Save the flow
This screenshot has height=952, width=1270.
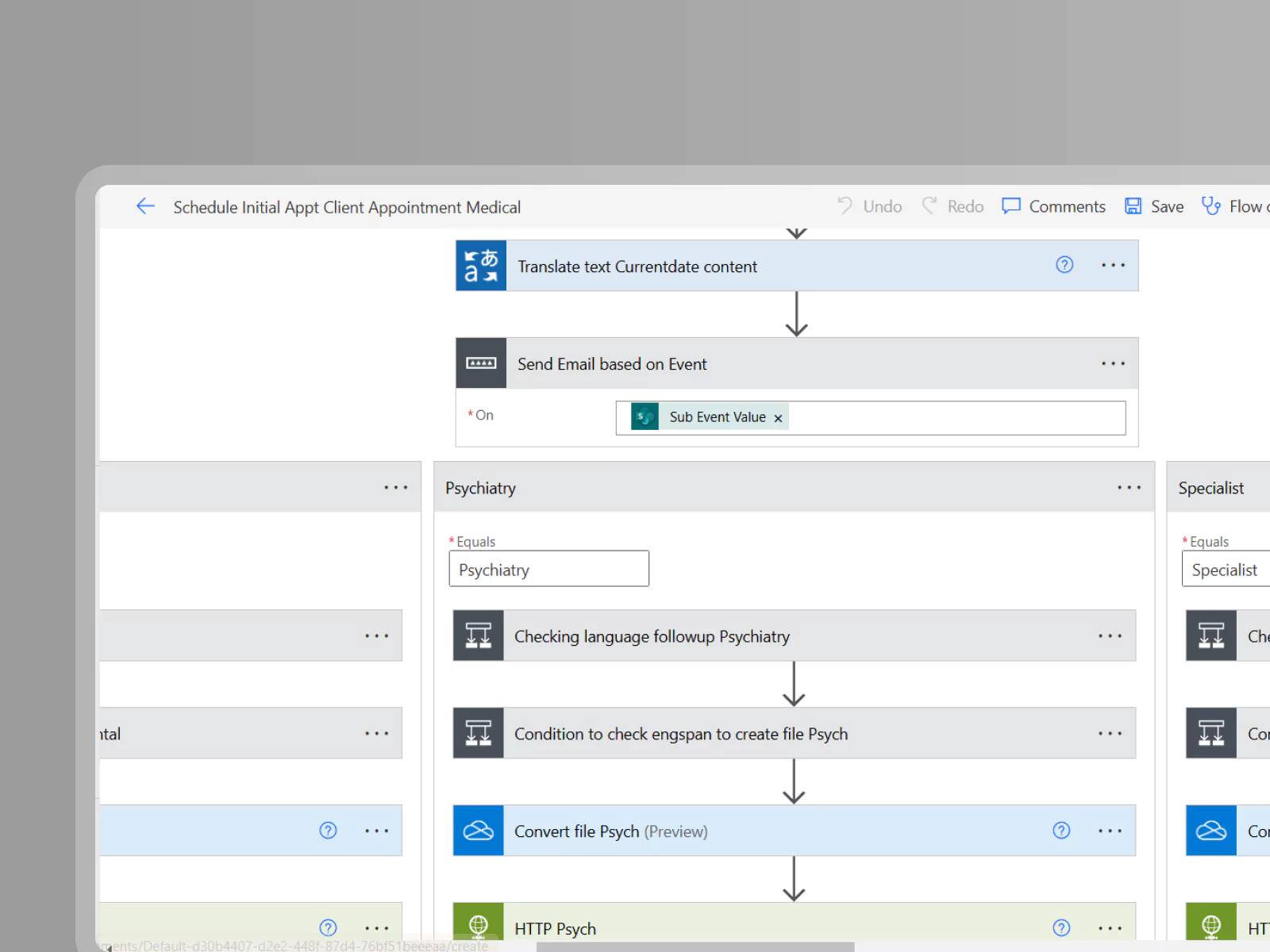coord(1154,206)
